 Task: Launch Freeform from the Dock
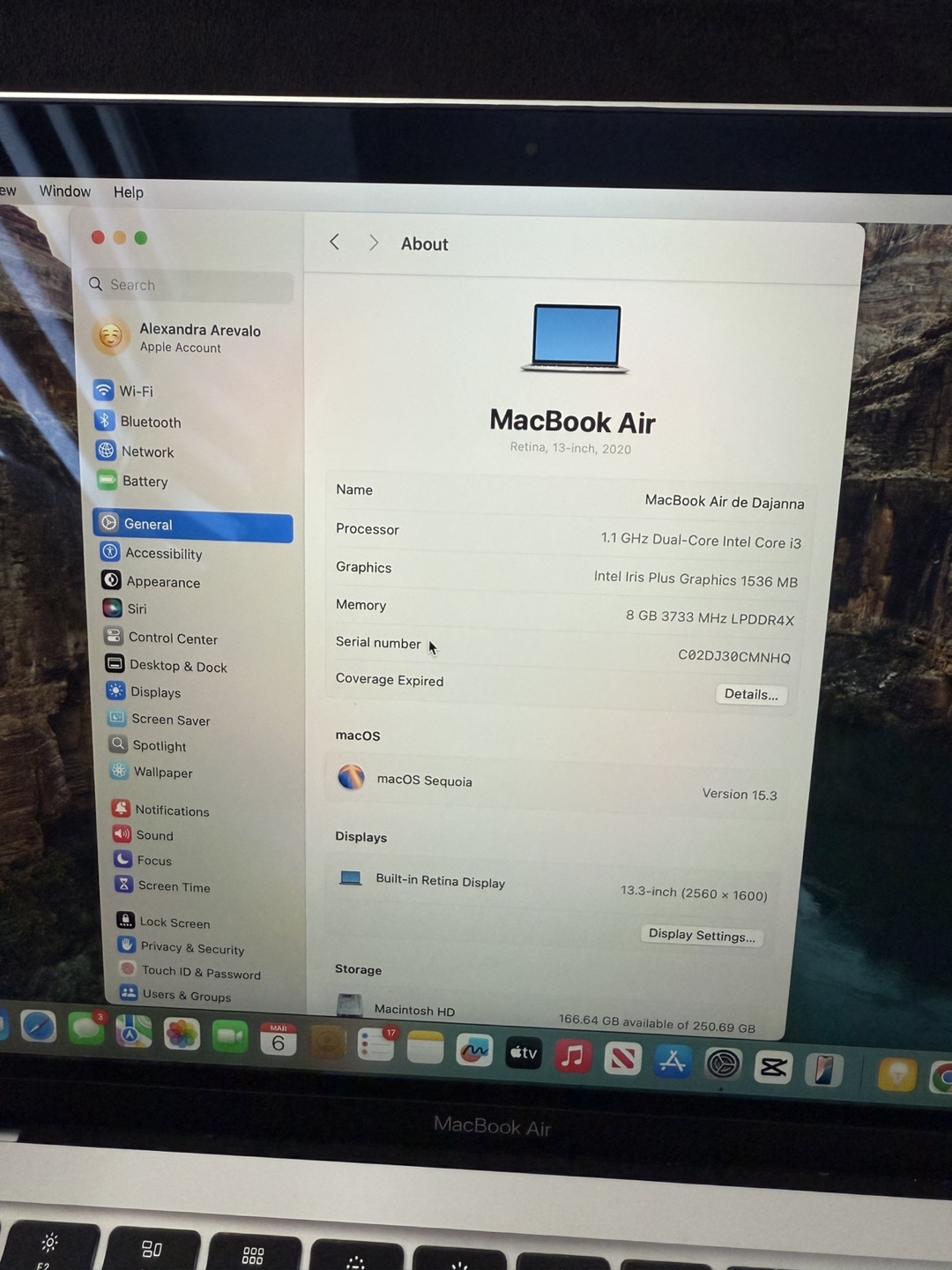(474, 1050)
